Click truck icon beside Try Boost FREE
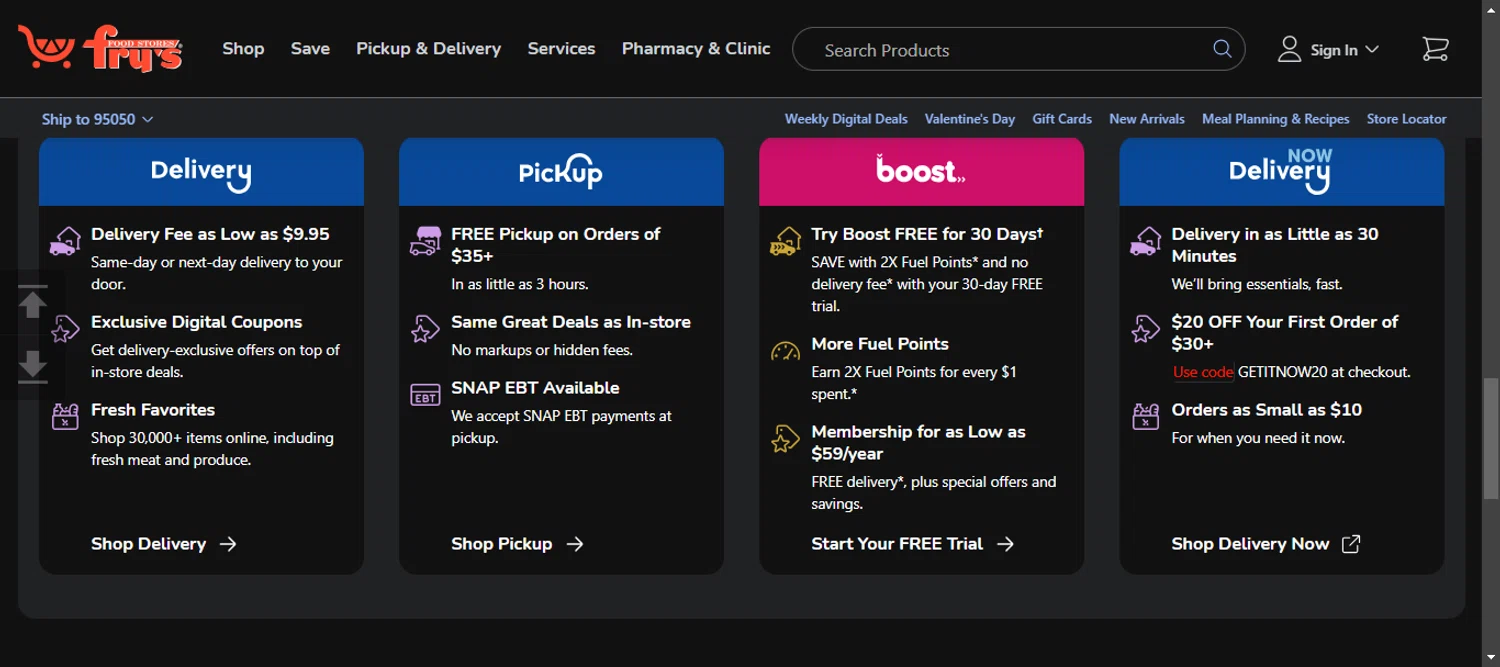1500x667 pixels. click(785, 241)
